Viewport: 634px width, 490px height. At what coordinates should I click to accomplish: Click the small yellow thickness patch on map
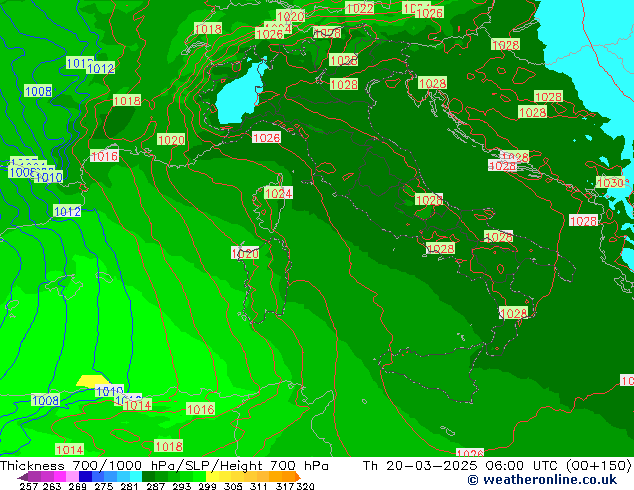(x=92, y=380)
